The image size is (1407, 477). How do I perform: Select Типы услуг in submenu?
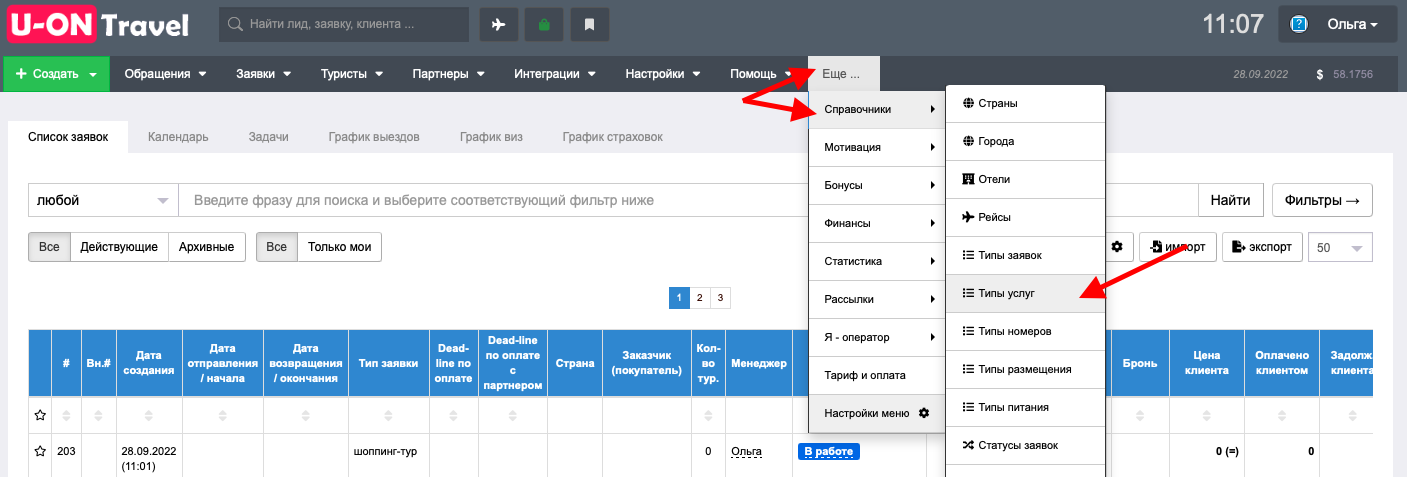pyautogui.click(x=1025, y=294)
